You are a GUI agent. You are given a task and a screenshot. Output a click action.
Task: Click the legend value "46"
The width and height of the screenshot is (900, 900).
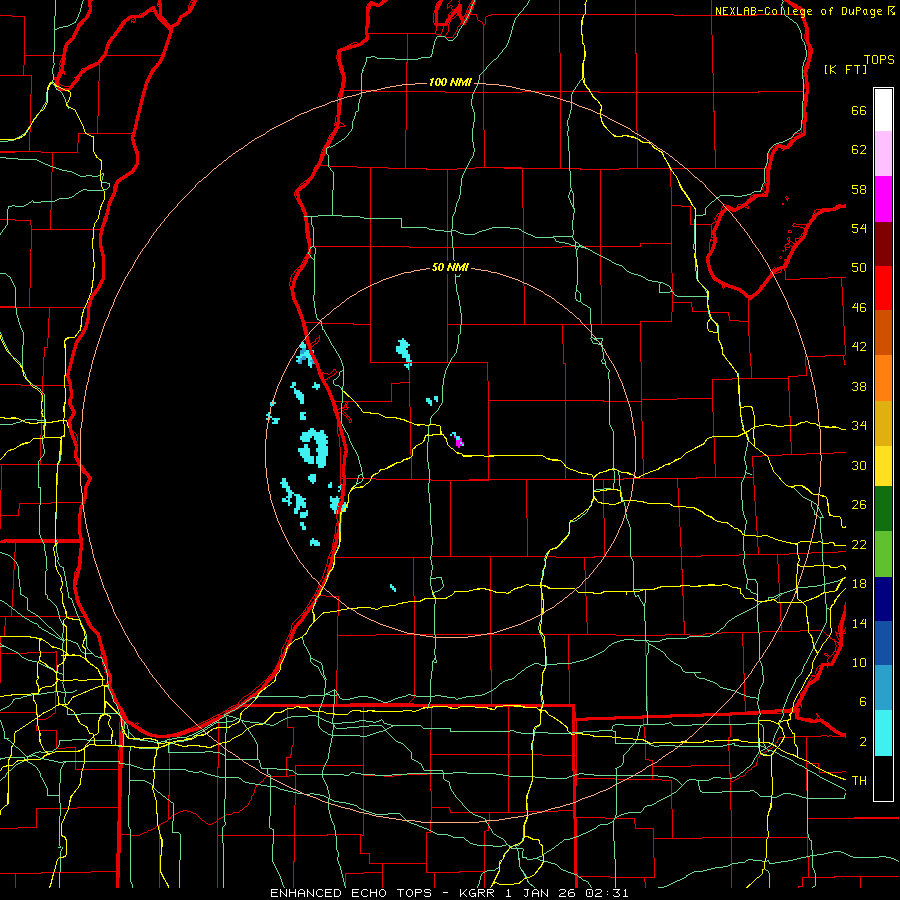(x=859, y=308)
